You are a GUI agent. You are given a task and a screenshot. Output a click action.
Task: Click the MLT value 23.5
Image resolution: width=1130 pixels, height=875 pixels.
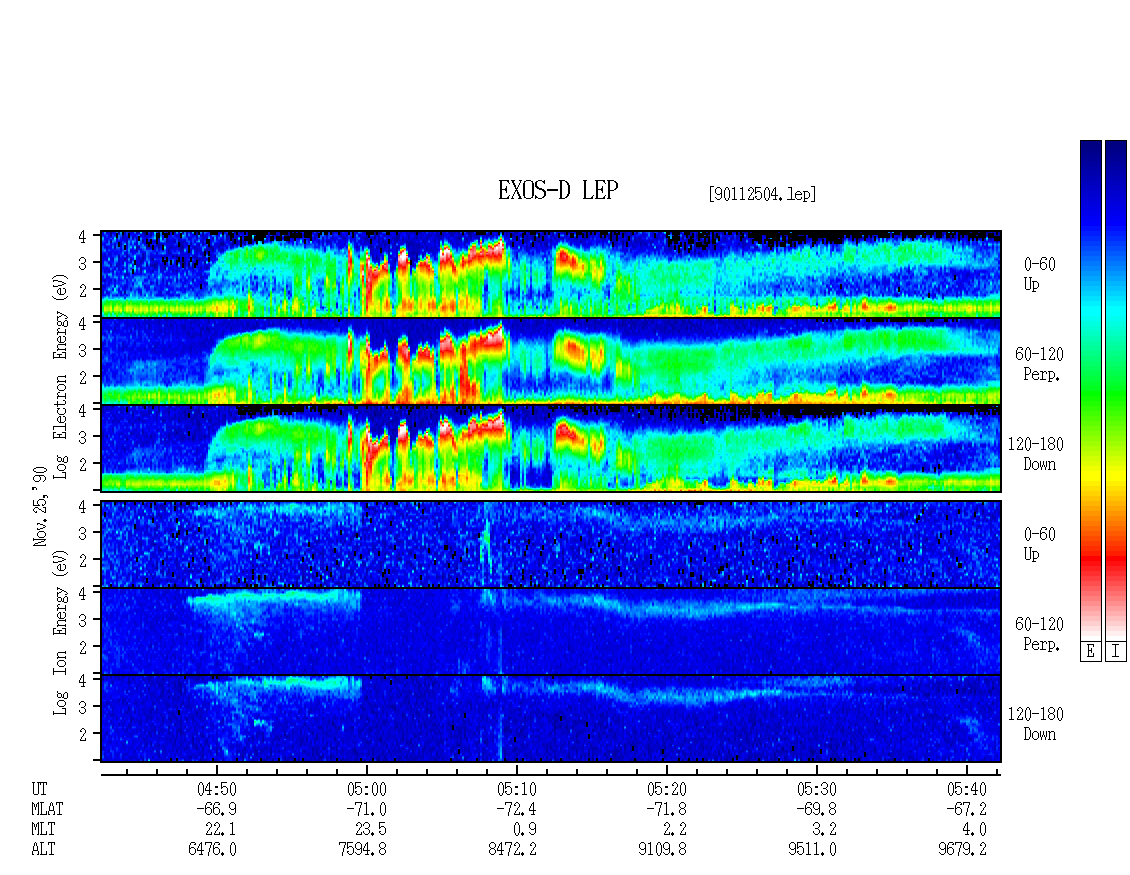tap(370, 830)
